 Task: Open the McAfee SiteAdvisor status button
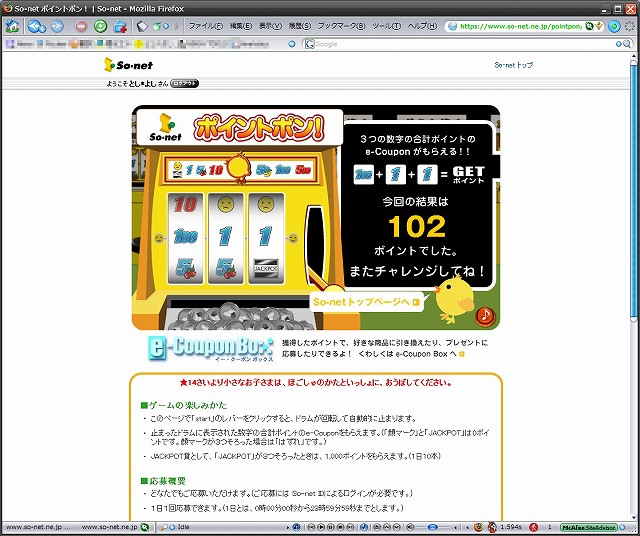(588, 527)
